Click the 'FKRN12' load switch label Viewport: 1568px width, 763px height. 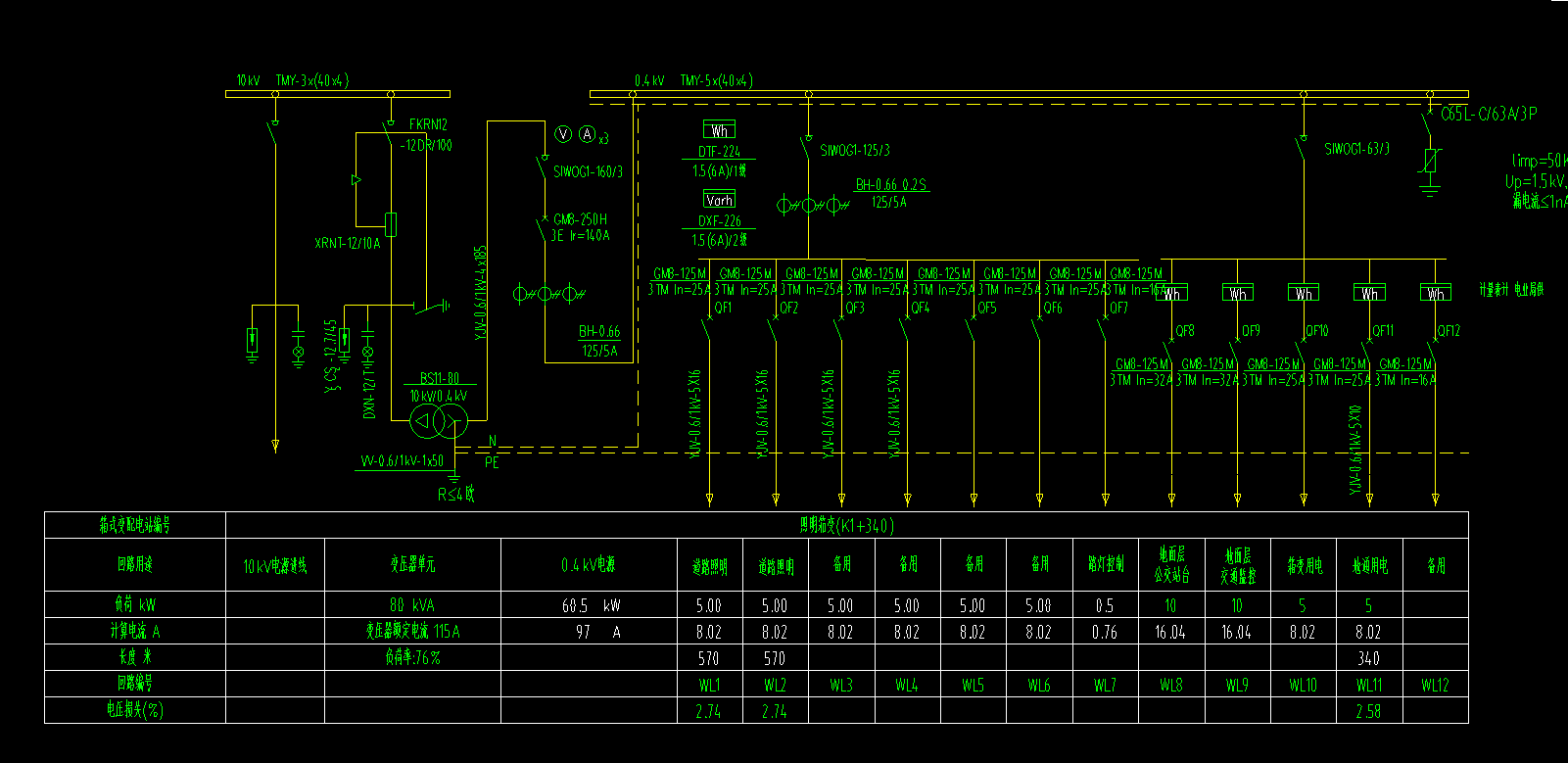pos(428,124)
